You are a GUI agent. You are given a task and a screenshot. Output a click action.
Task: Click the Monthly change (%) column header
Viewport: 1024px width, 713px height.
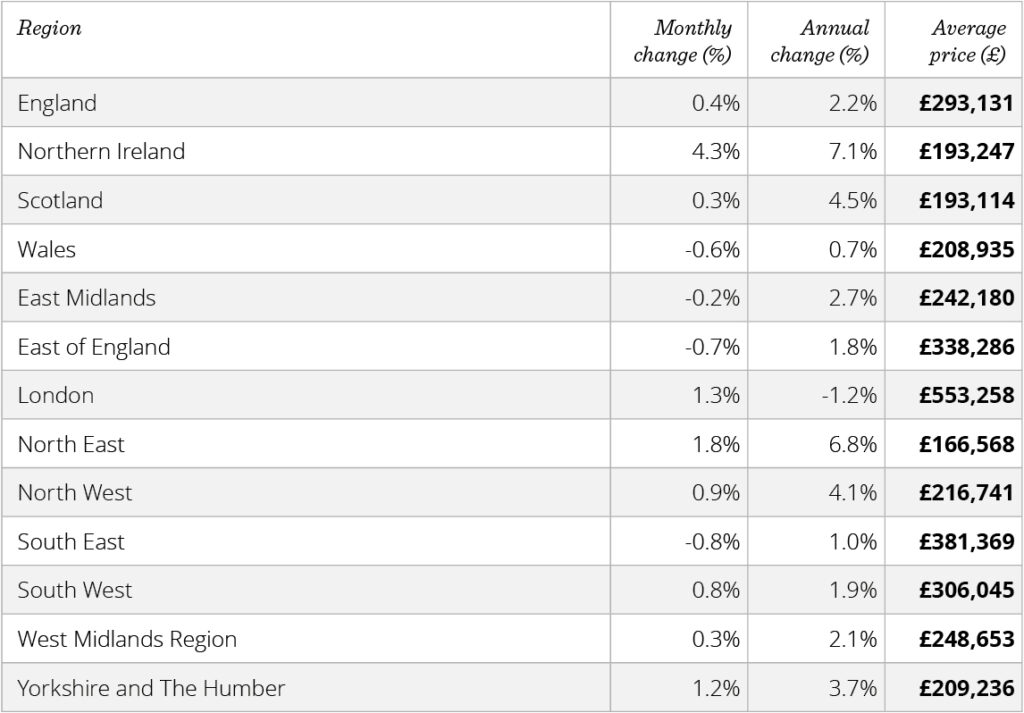[683, 41]
